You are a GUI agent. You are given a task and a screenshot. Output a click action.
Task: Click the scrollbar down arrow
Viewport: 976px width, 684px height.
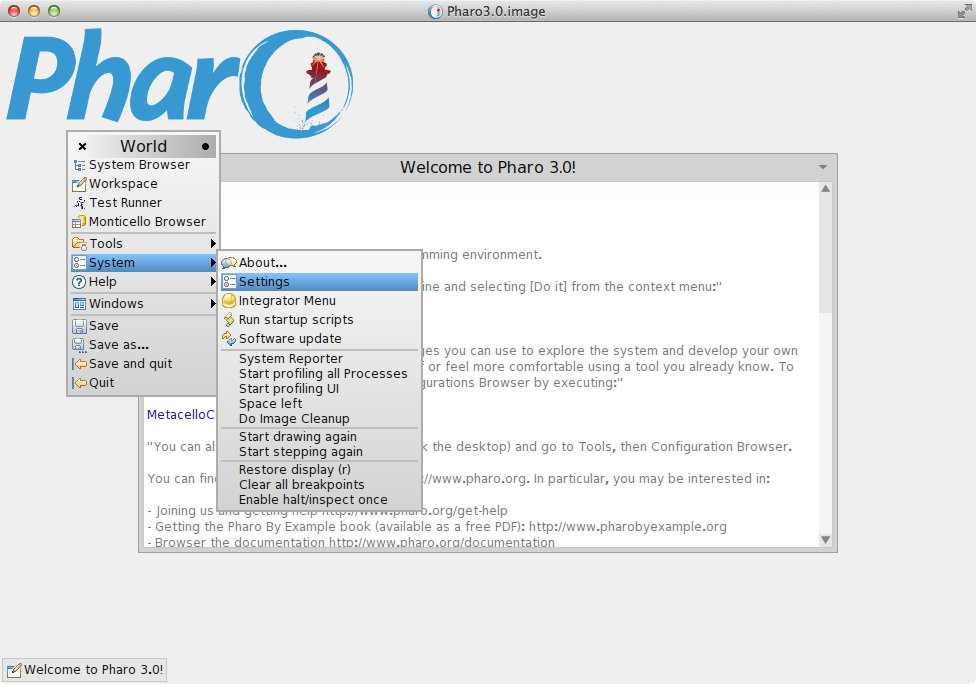825,539
